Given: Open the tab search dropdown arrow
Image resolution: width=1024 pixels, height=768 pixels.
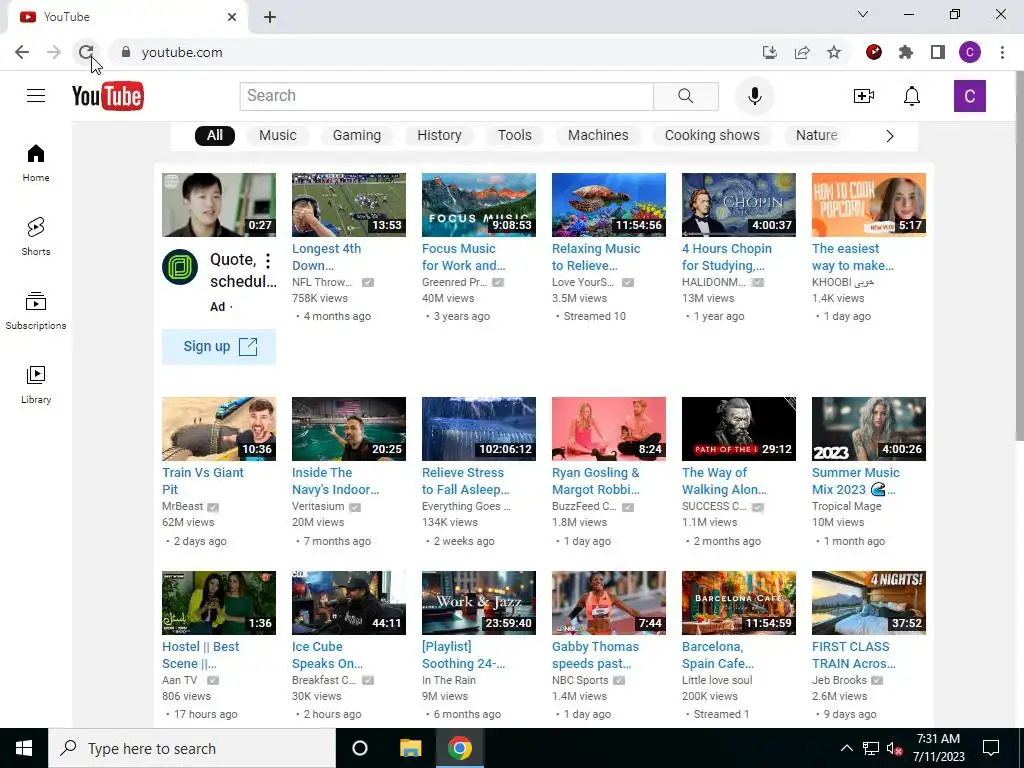Looking at the screenshot, I should pyautogui.click(x=863, y=14).
